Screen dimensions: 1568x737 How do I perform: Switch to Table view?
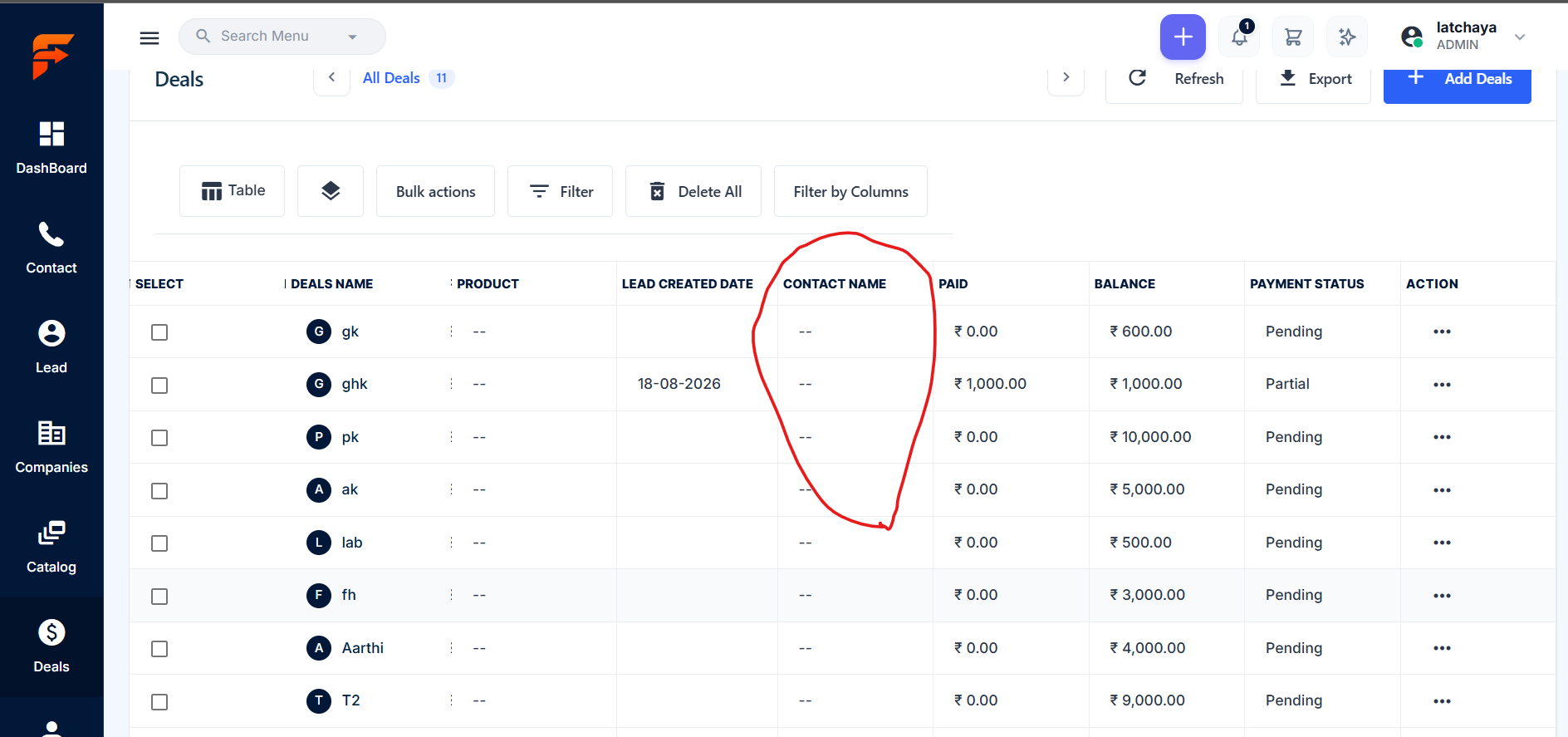pos(233,191)
